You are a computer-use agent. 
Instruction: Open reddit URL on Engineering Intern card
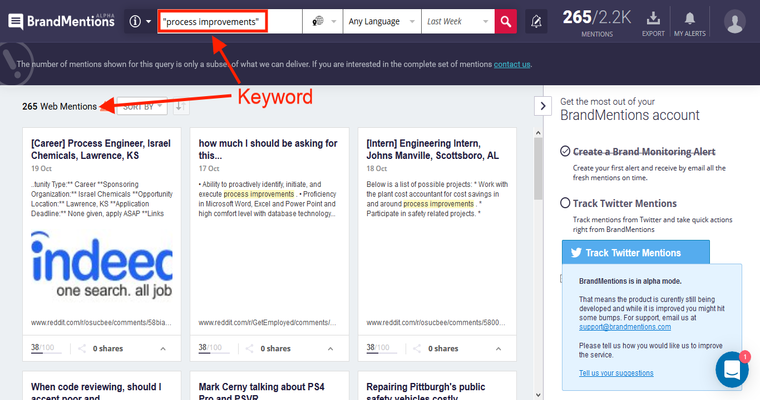pos(436,322)
